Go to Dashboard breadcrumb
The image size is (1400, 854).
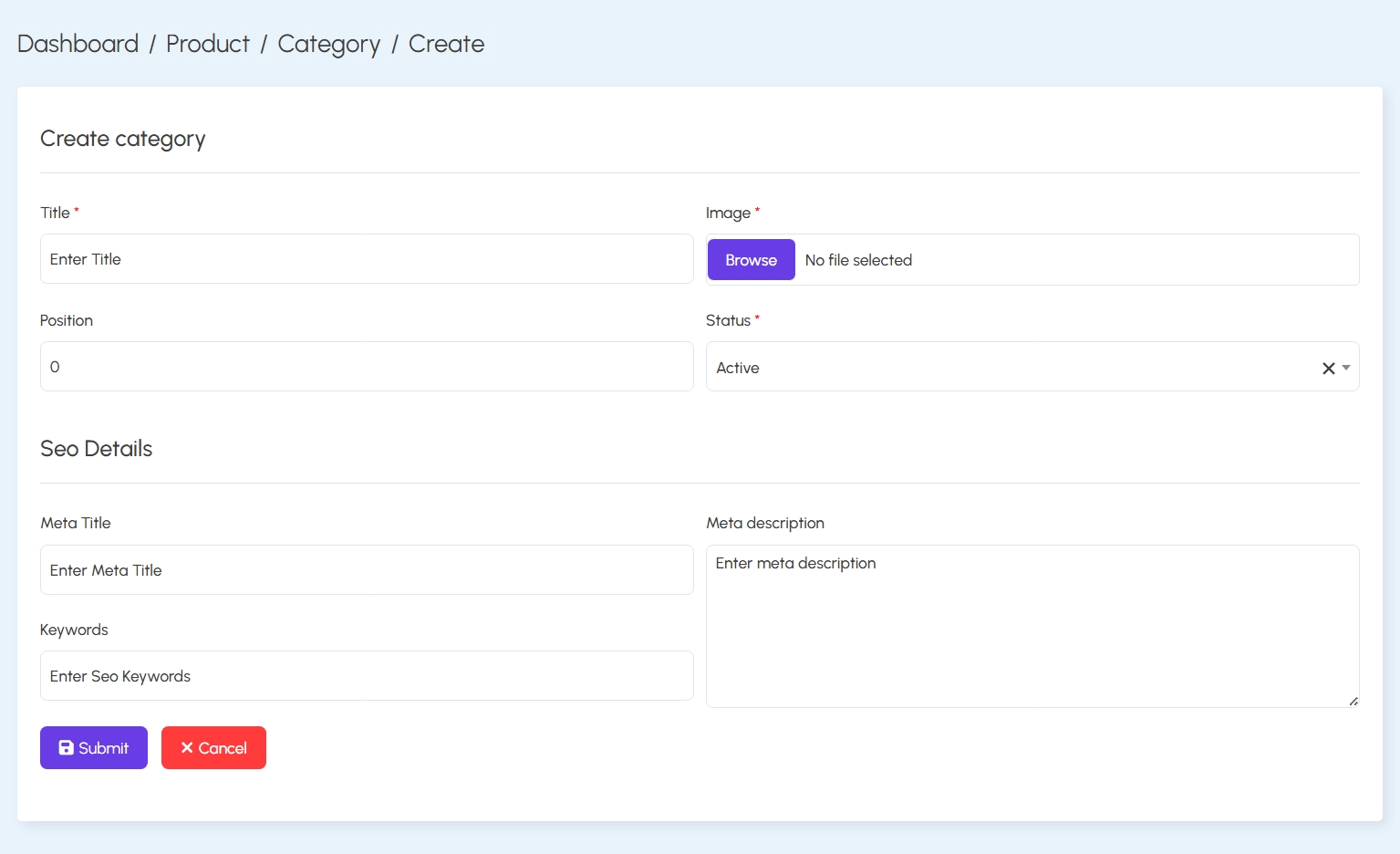pos(78,44)
